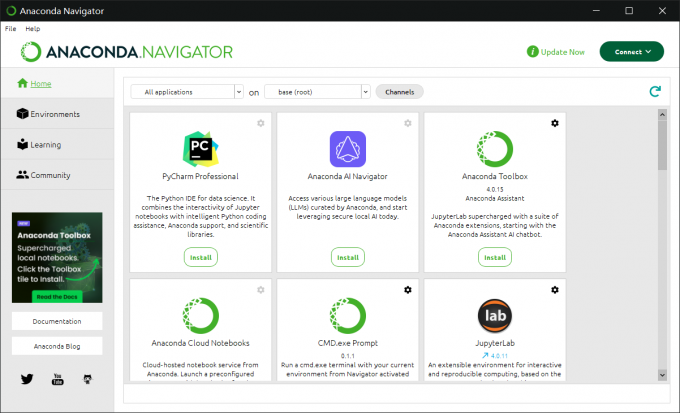Viewport: 680px width, 413px height.
Task: Click the scrollbar down arrow
Action: 662,375
